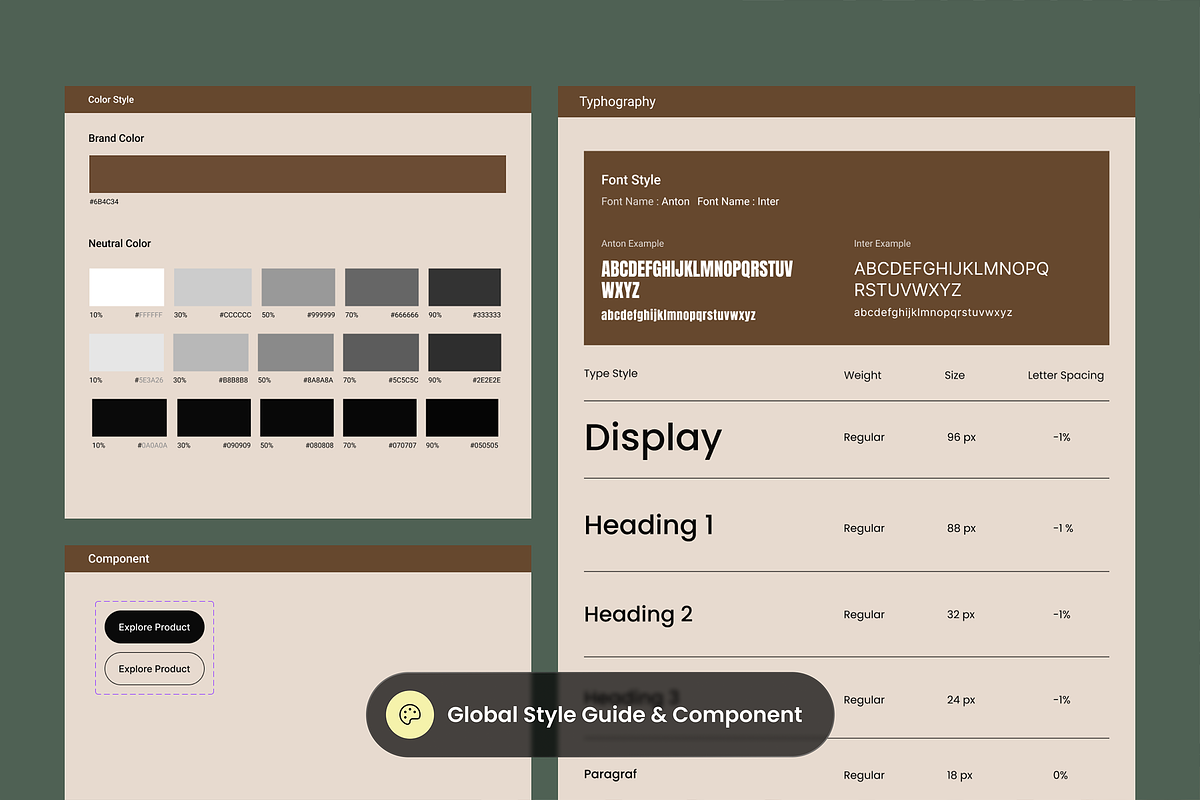Click the Size column header
This screenshot has height=800, width=1200.
point(955,376)
